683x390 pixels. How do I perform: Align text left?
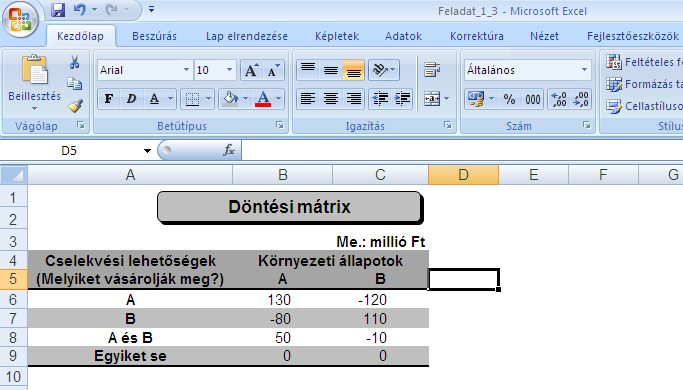(x=308, y=99)
